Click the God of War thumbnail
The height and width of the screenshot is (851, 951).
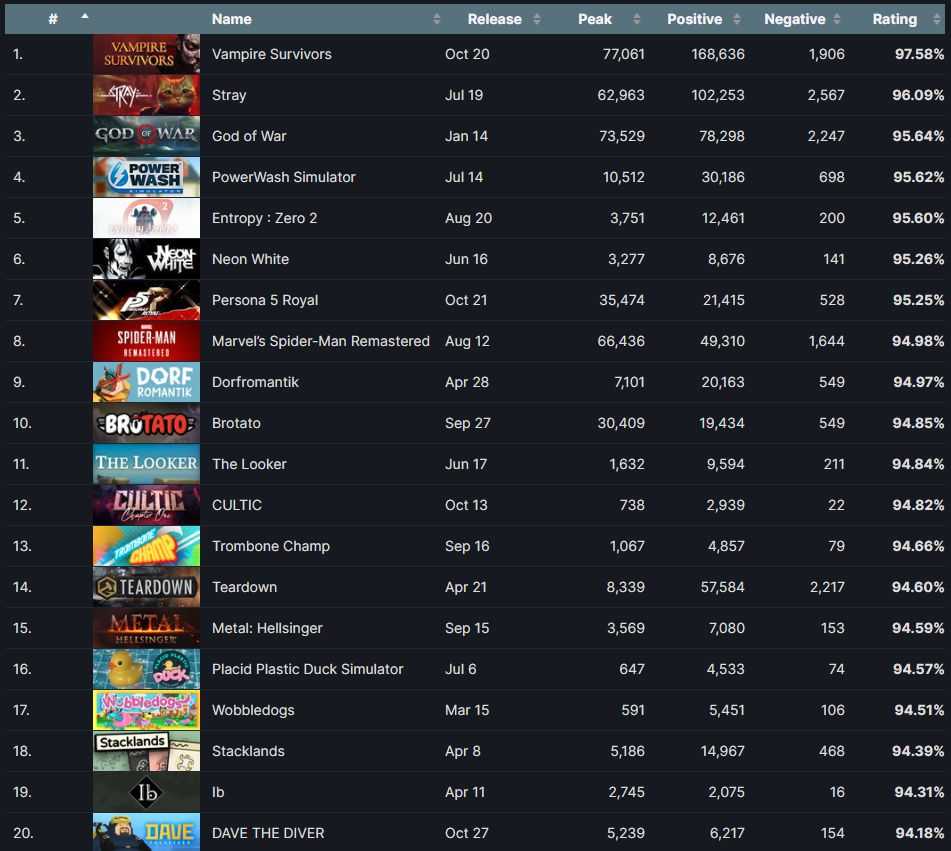(146, 136)
